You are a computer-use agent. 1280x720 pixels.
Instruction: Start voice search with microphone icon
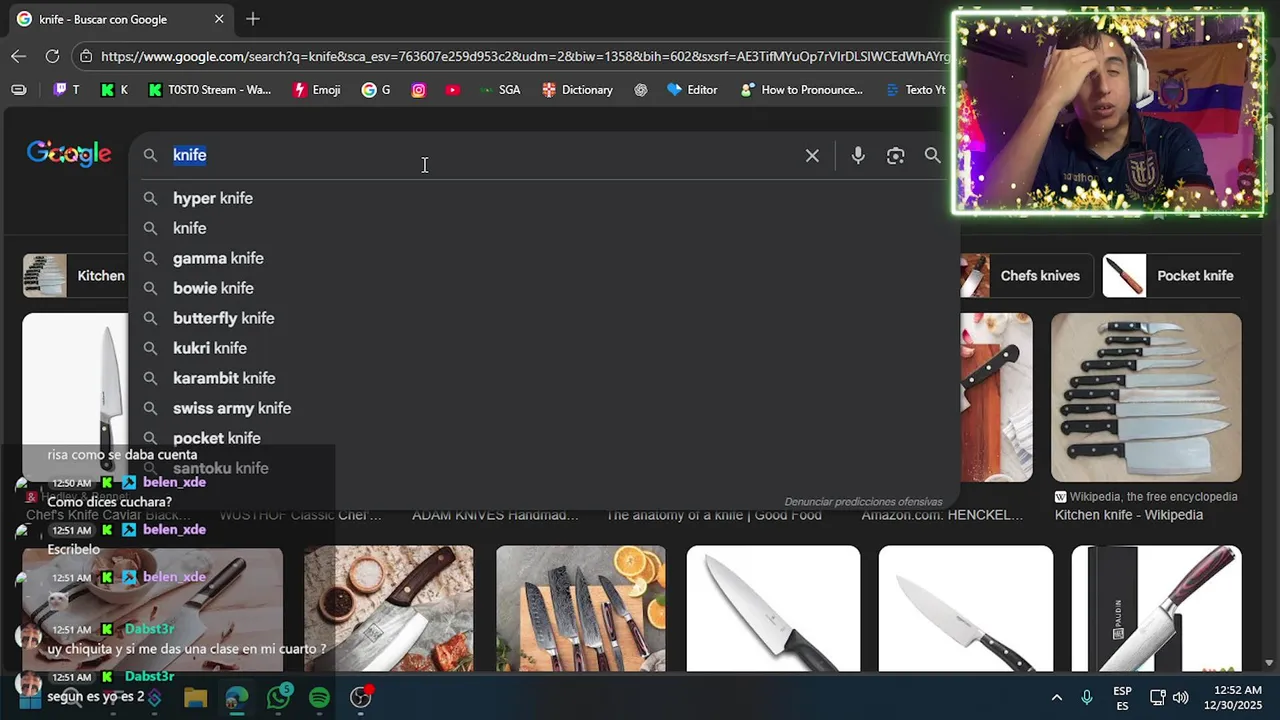pos(858,156)
